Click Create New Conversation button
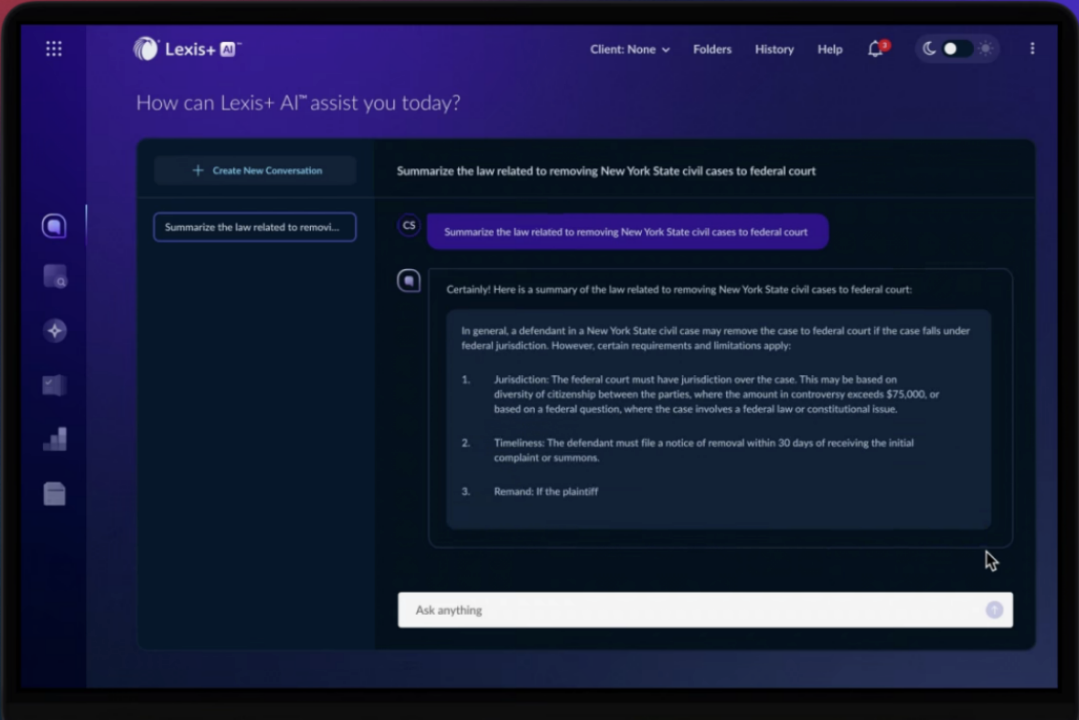This screenshot has width=1079, height=720. [x=255, y=170]
